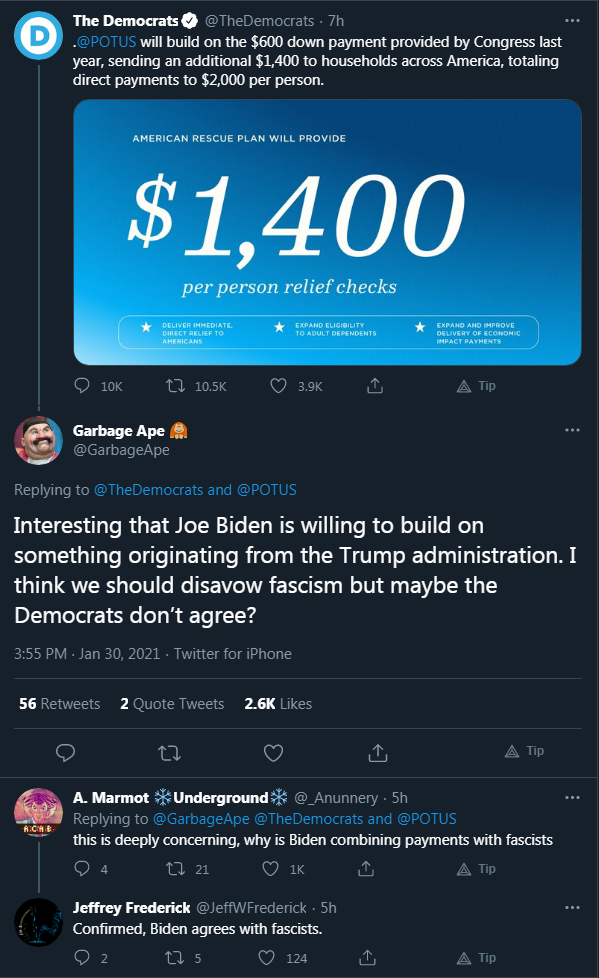599x978 pixels.
Task: View the 2 Quote Tweets
Action: [172, 704]
